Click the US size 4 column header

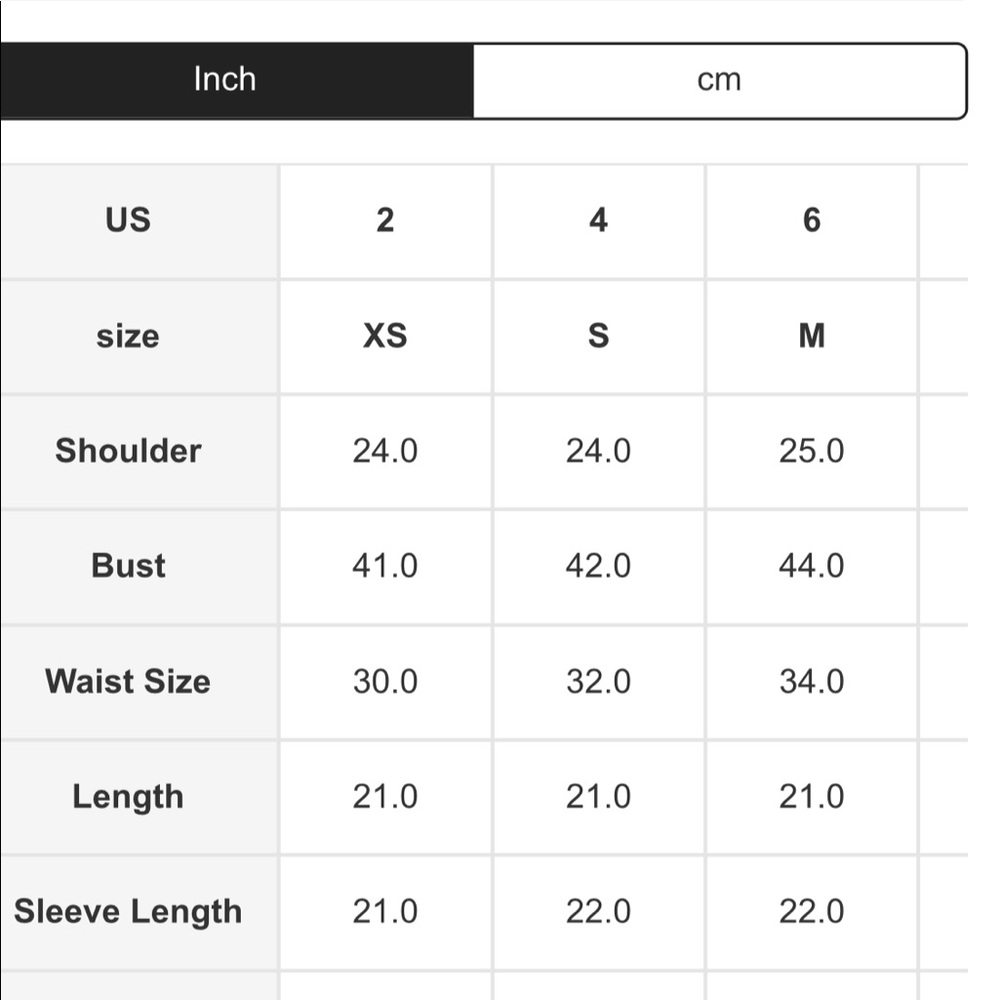(x=598, y=220)
